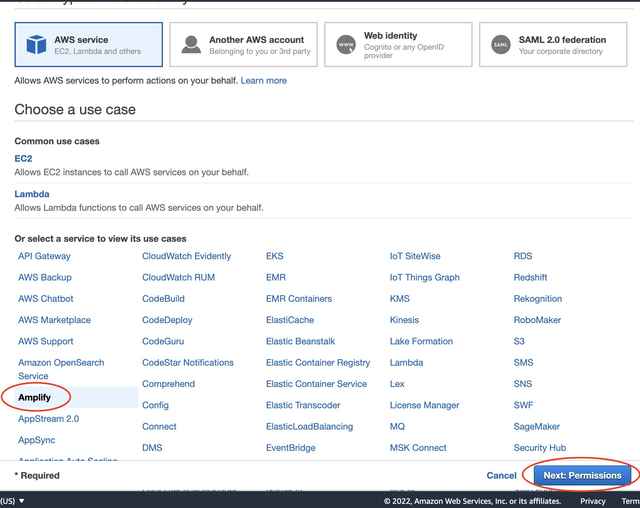Screen dimensions: 640x508
Task: Select the highlighted Amplify service
Action: pyautogui.click(x=35, y=397)
